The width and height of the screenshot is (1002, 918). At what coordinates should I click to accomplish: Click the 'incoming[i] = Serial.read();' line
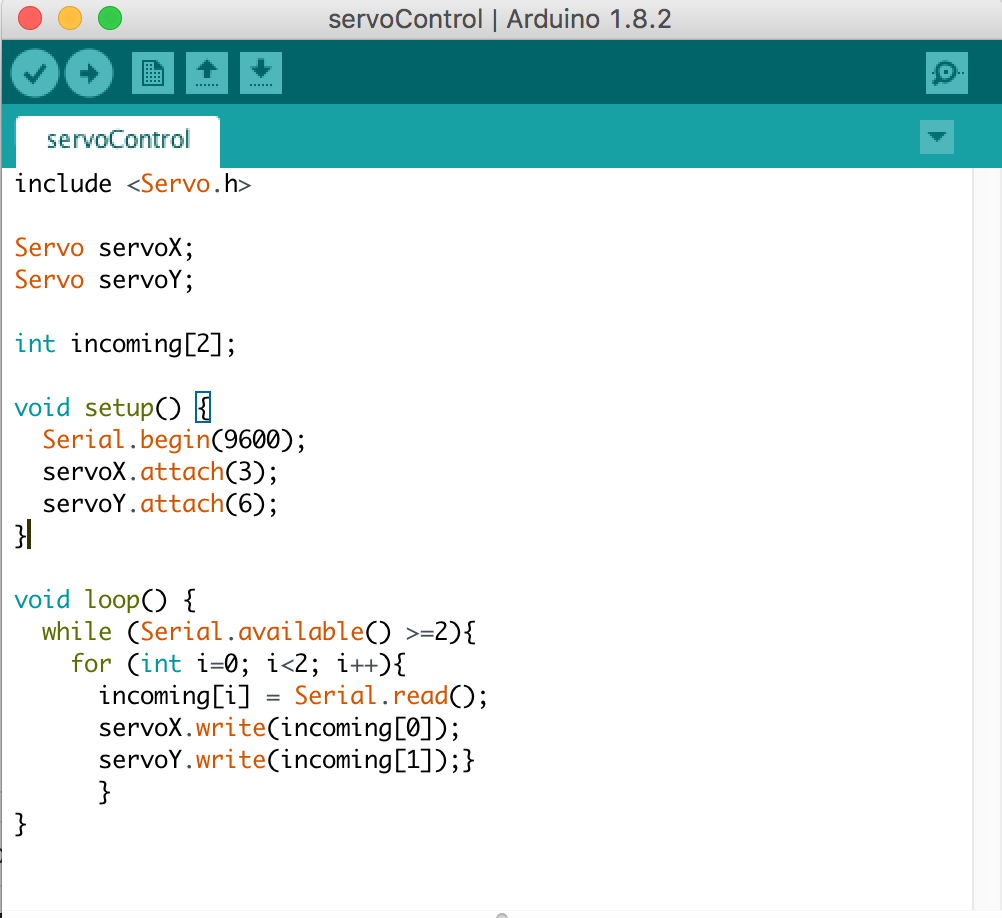coord(293,696)
